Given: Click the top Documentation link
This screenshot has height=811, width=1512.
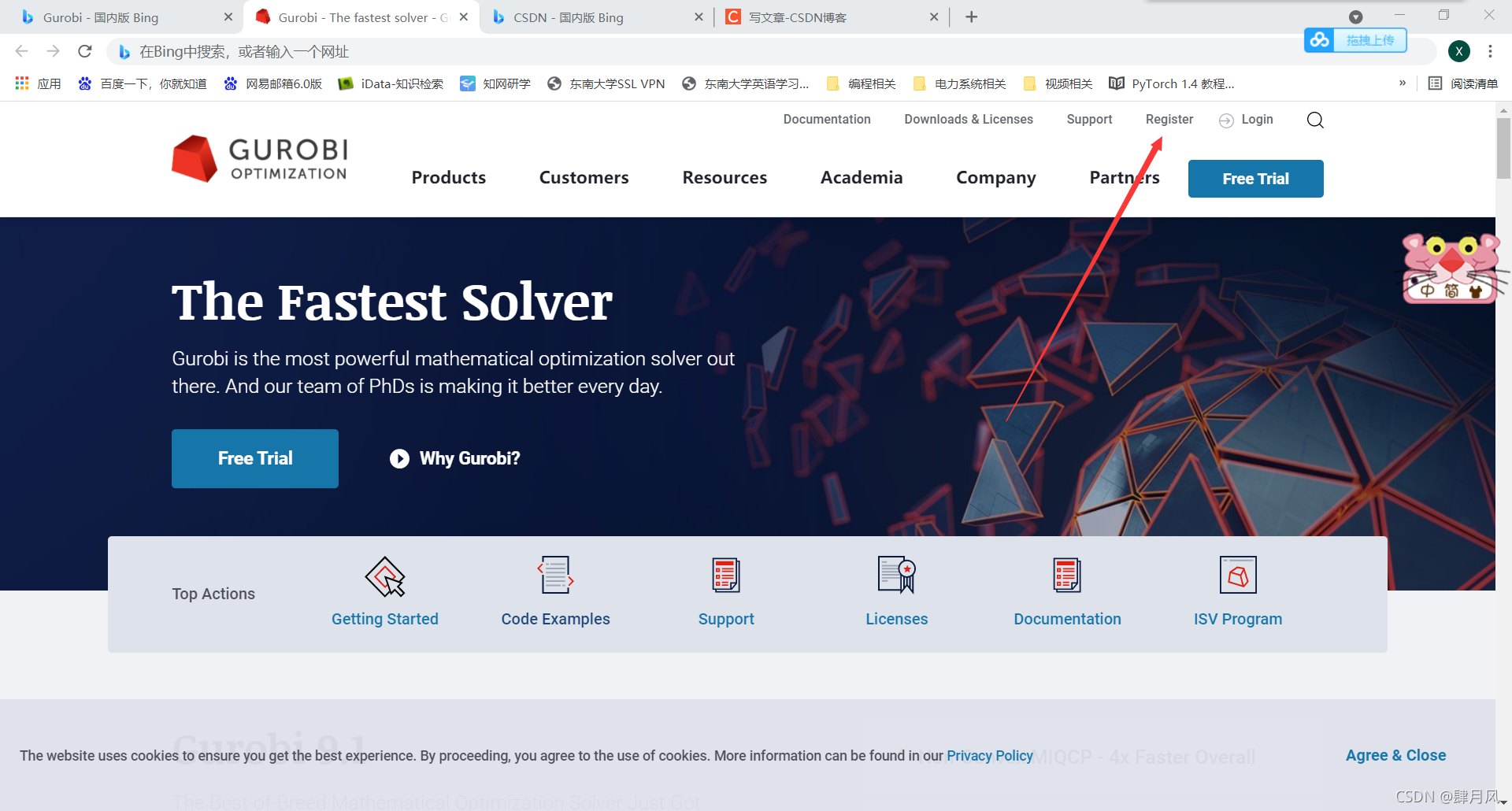Looking at the screenshot, I should [827, 119].
